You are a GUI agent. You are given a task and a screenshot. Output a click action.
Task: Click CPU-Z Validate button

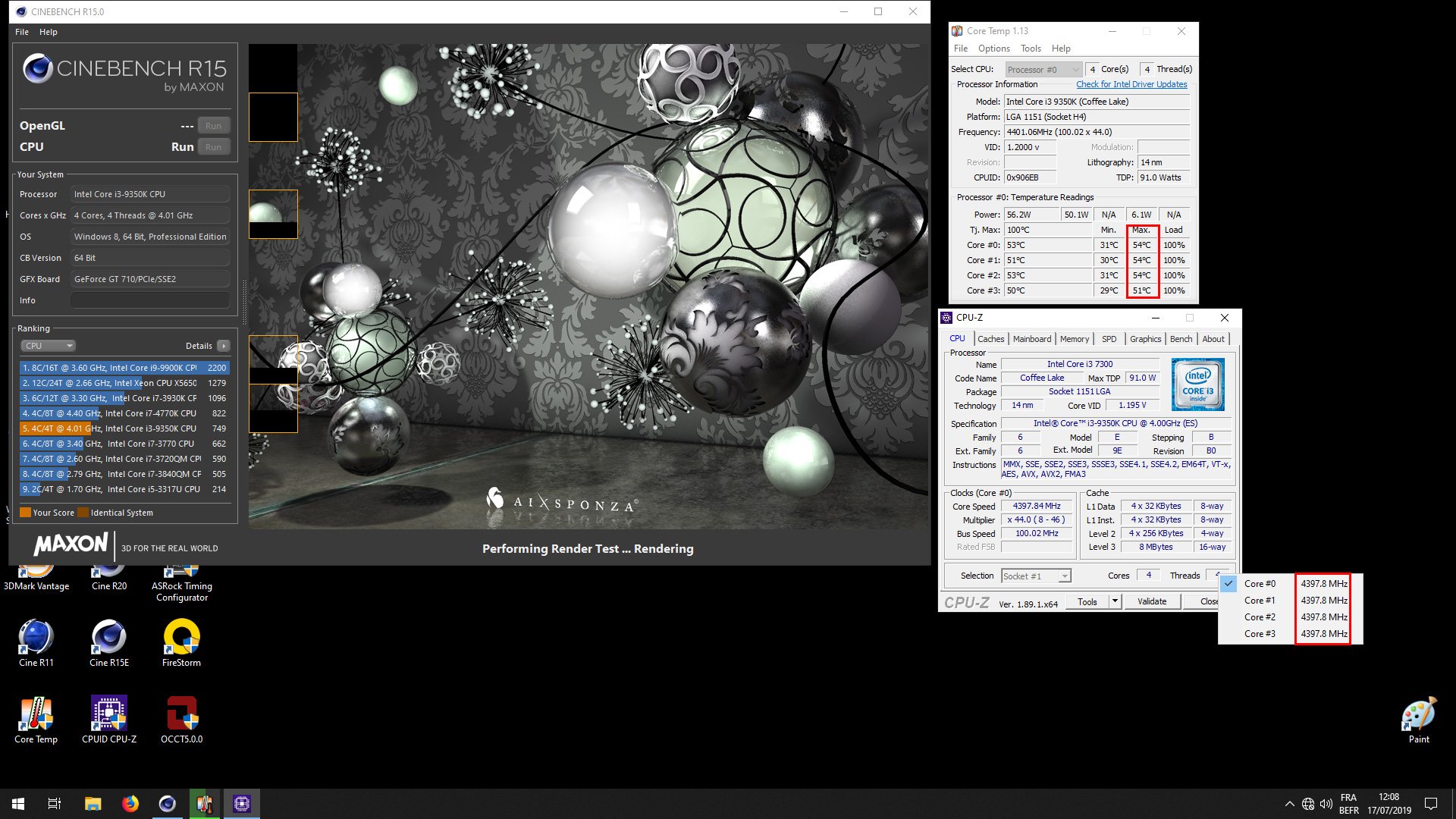(1151, 601)
